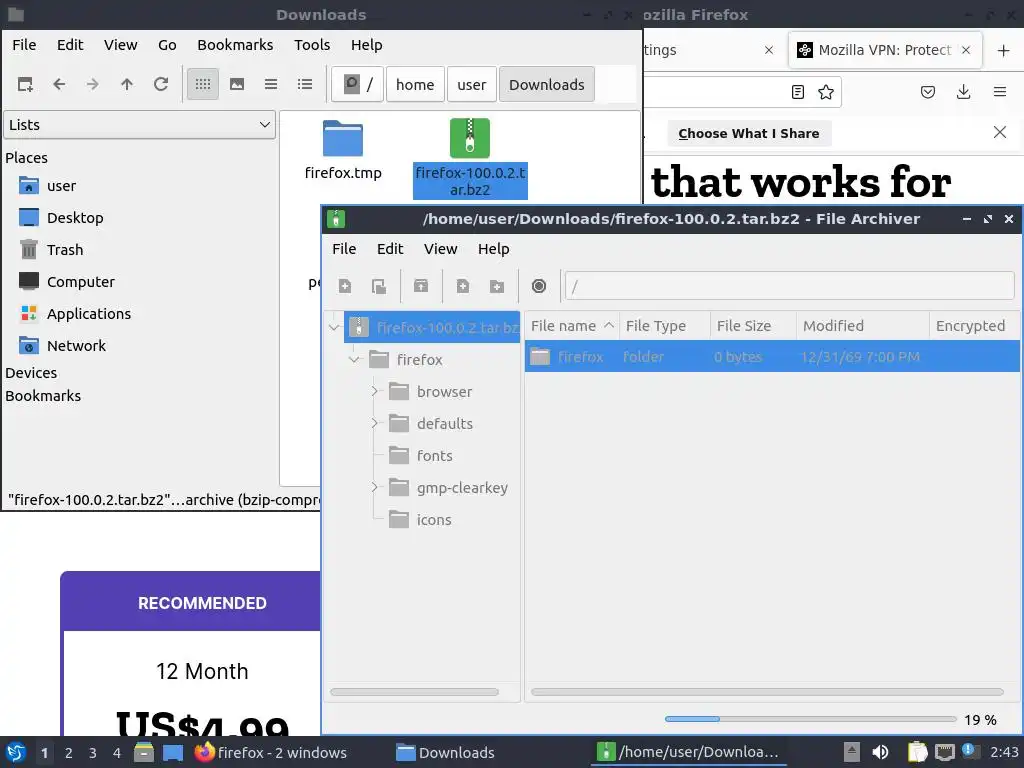Click Open archive icon in File Archiver toolbar

(x=379, y=286)
